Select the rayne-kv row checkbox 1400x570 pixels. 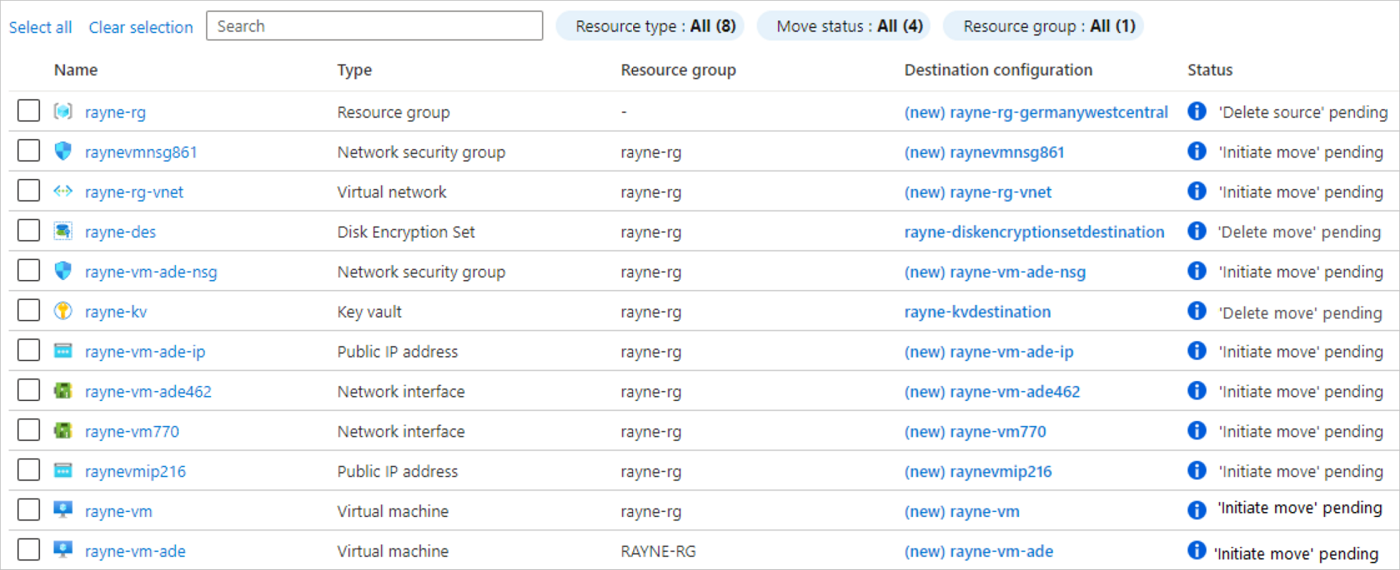(28, 312)
